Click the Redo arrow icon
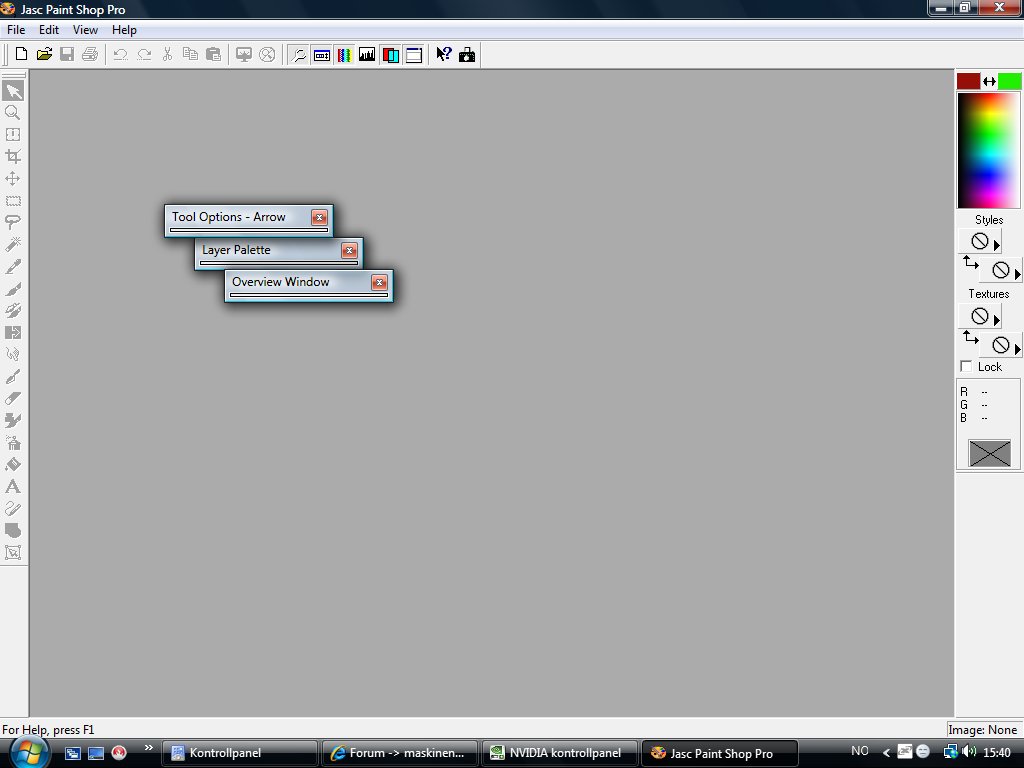 [144, 54]
